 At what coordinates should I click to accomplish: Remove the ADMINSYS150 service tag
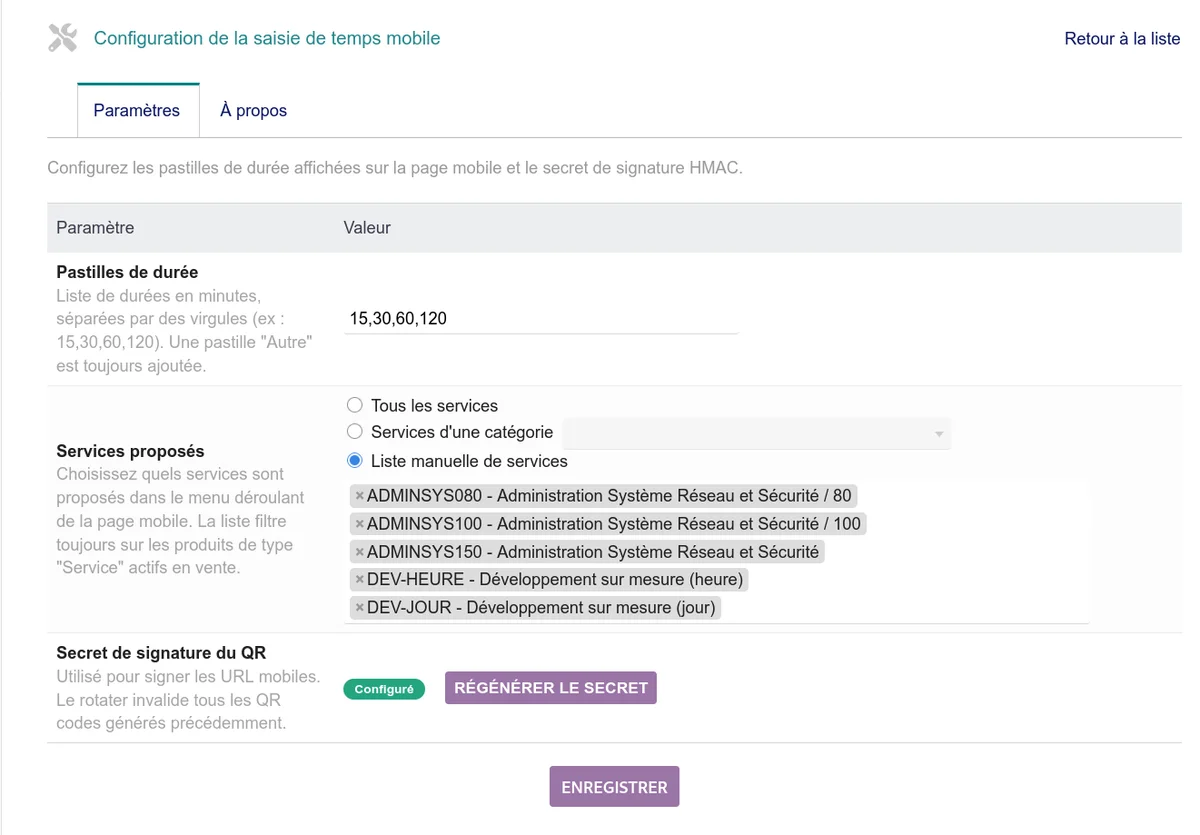(x=360, y=552)
